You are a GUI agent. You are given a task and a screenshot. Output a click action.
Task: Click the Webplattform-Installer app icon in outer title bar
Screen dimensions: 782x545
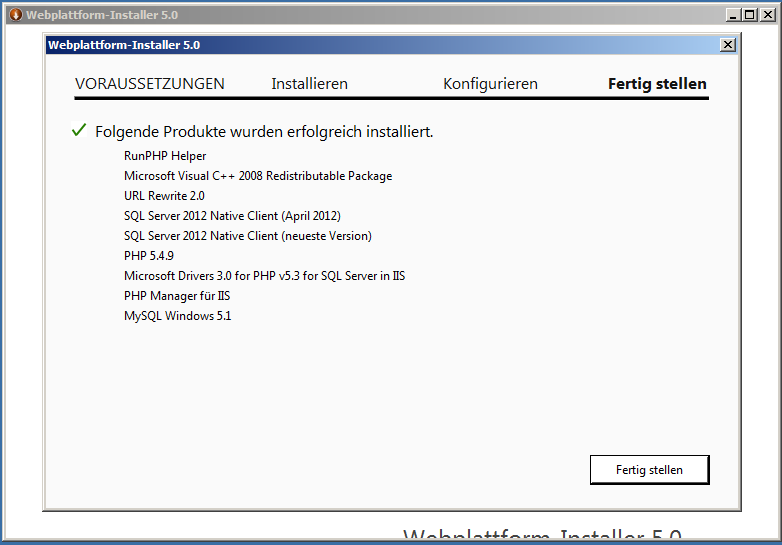15,15
